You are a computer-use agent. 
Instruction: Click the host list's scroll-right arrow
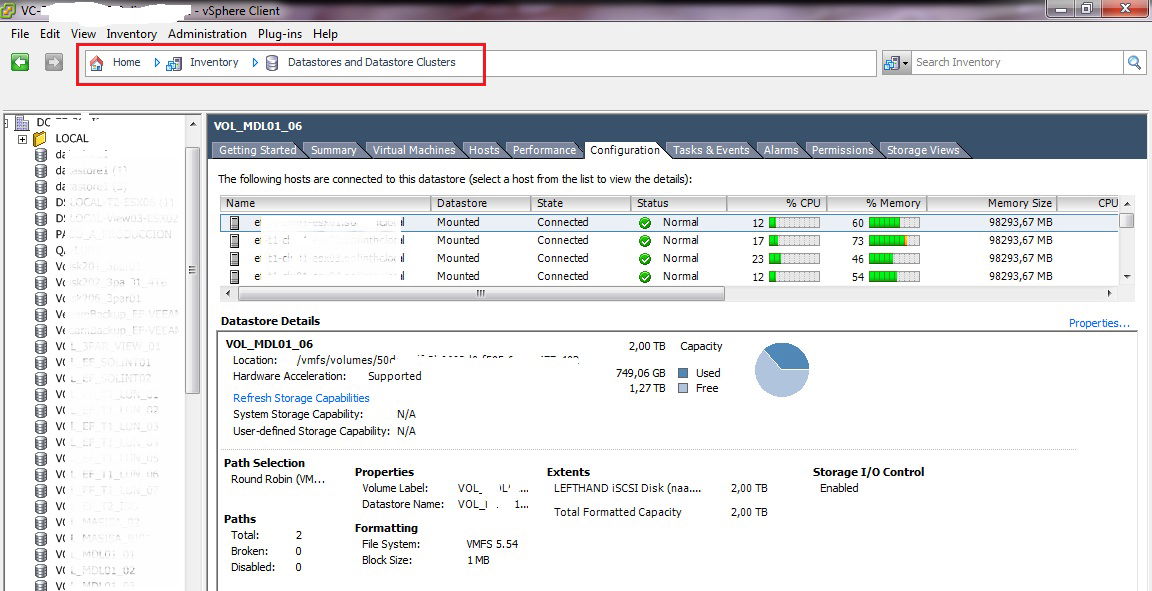pyautogui.click(x=1110, y=293)
